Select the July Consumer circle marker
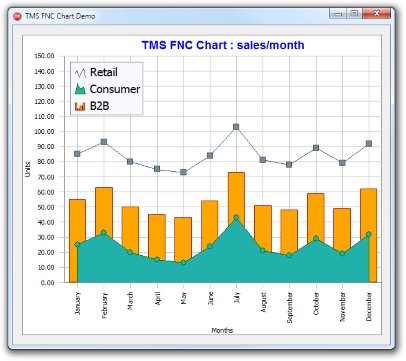This screenshot has width=406, height=361. point(236,217)
